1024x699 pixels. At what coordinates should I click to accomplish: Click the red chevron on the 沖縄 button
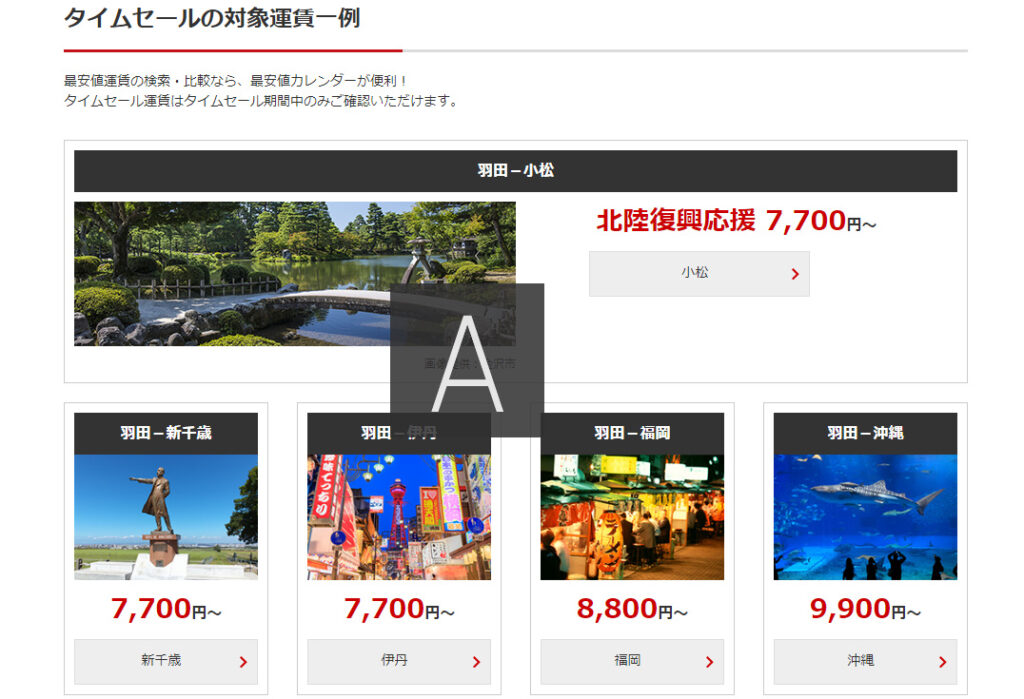click(942, 662)
